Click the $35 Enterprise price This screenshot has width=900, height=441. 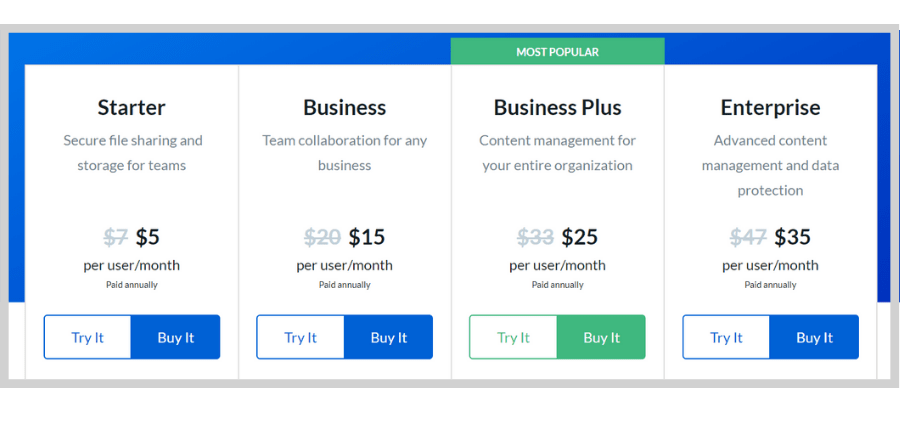point(793,237)
